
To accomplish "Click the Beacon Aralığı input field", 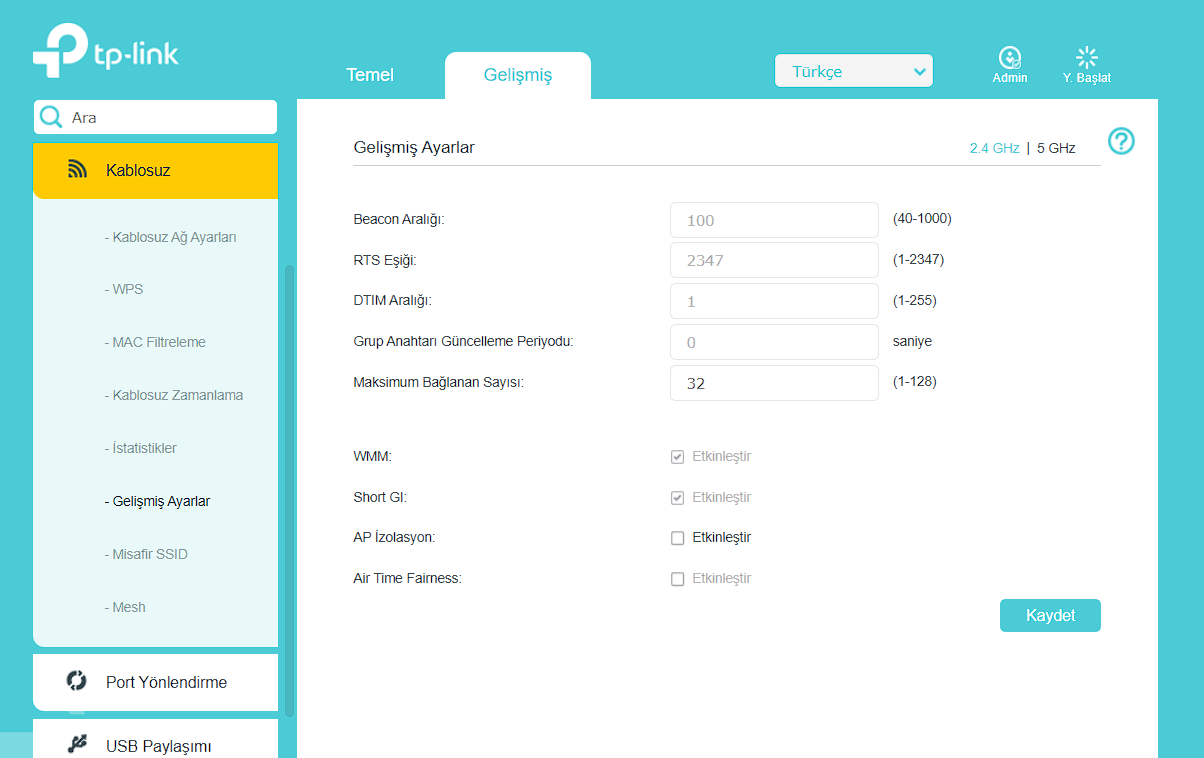I will 774,220.
